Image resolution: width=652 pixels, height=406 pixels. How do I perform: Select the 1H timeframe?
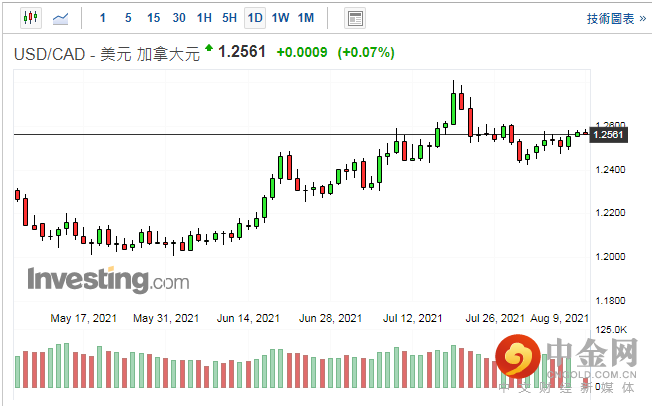pos(204,18)
